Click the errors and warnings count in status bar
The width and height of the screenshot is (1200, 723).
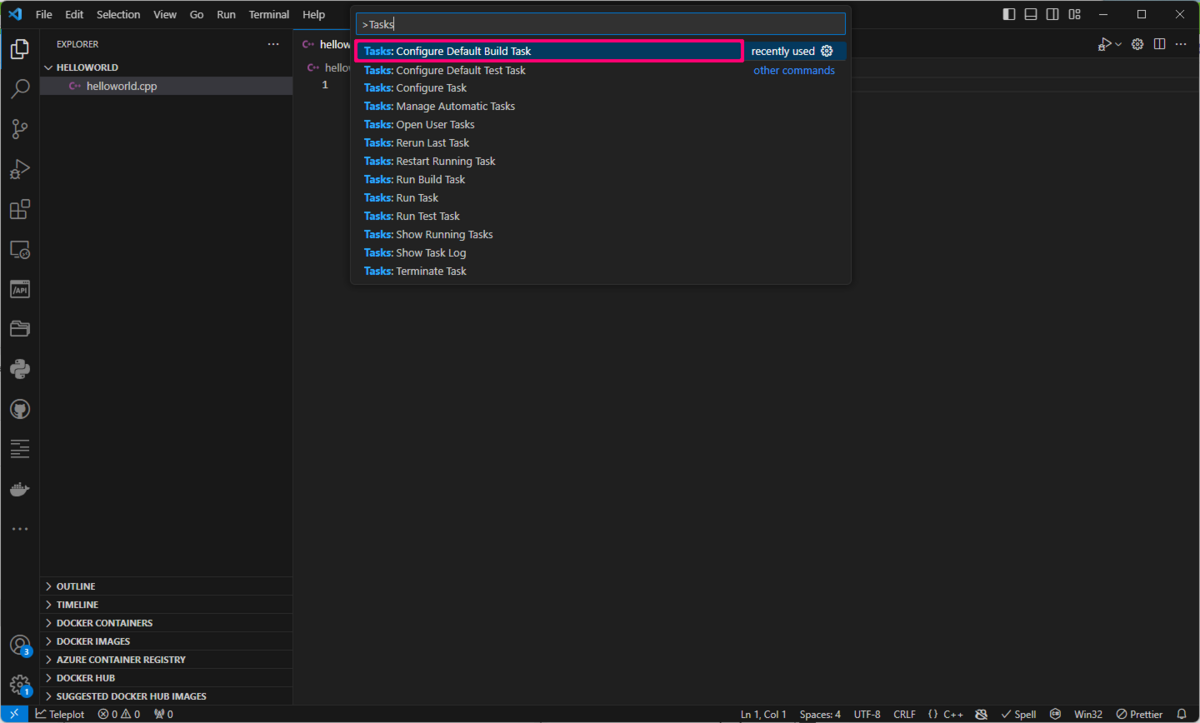(x=119, y=714)
